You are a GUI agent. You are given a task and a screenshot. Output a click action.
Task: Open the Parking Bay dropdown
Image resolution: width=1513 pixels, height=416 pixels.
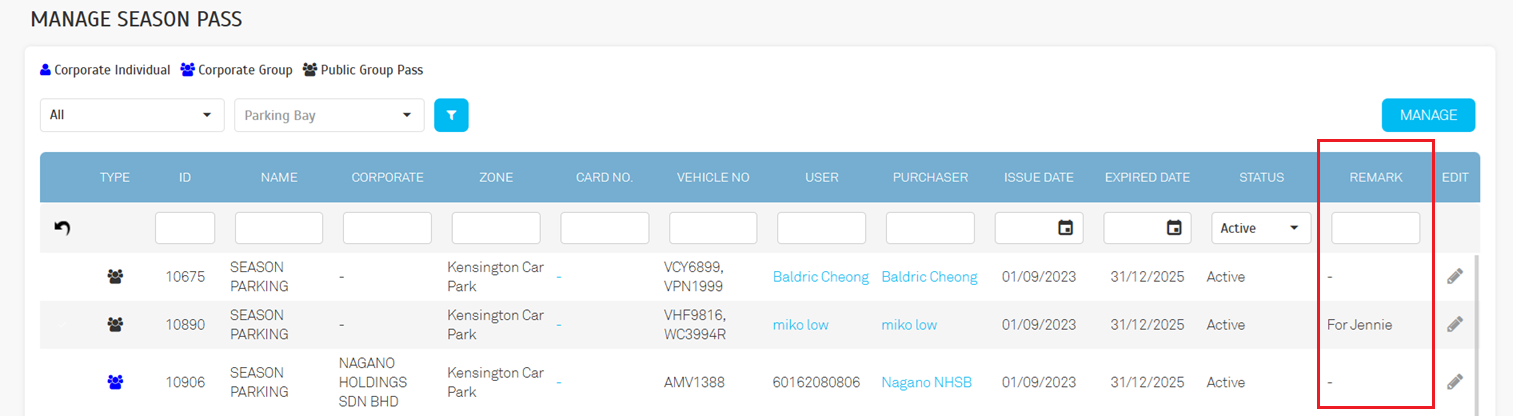coord(329,115)
